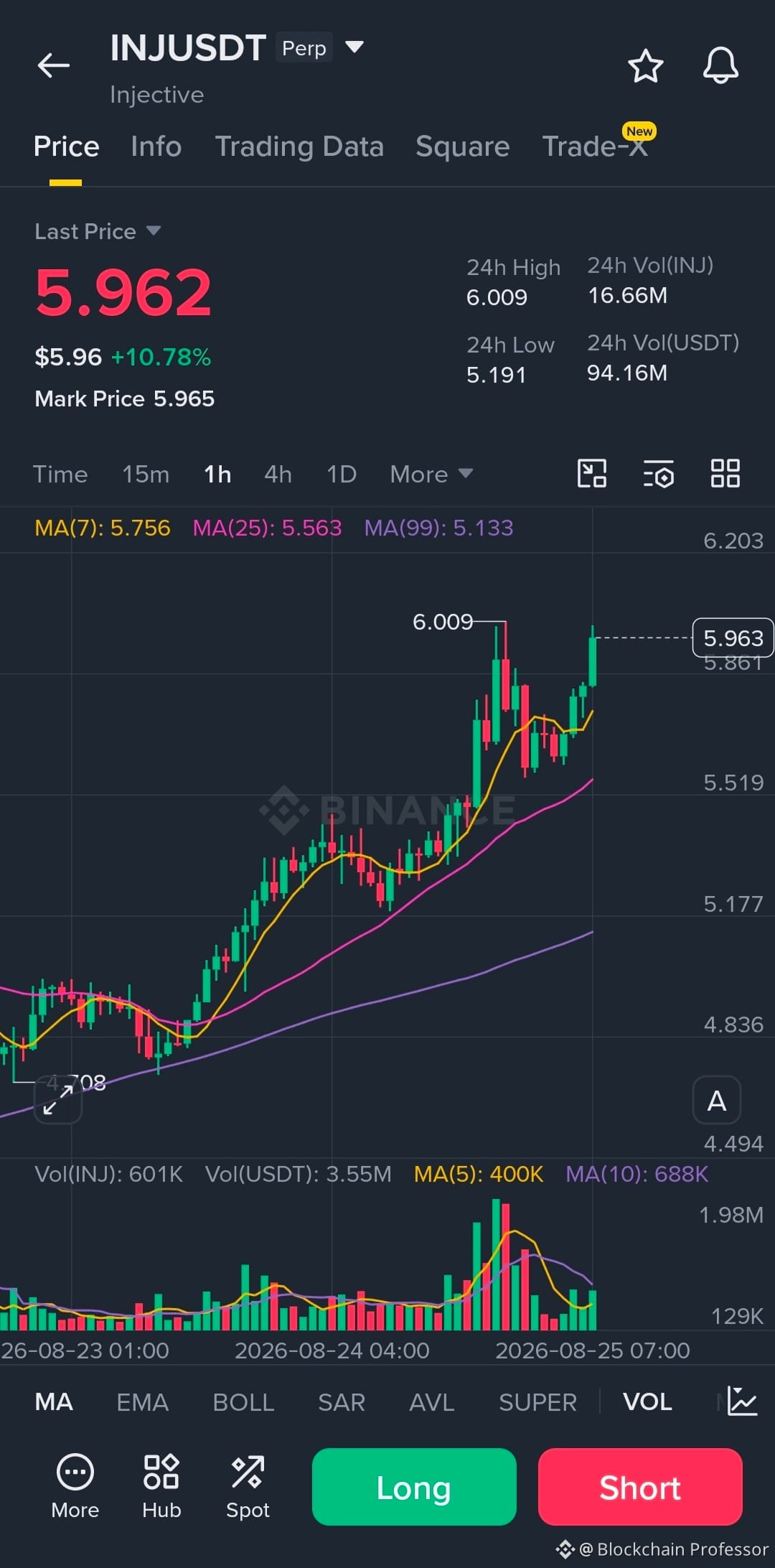
Task: Select the SUPER indicator
Action: tap(537, 1402)
